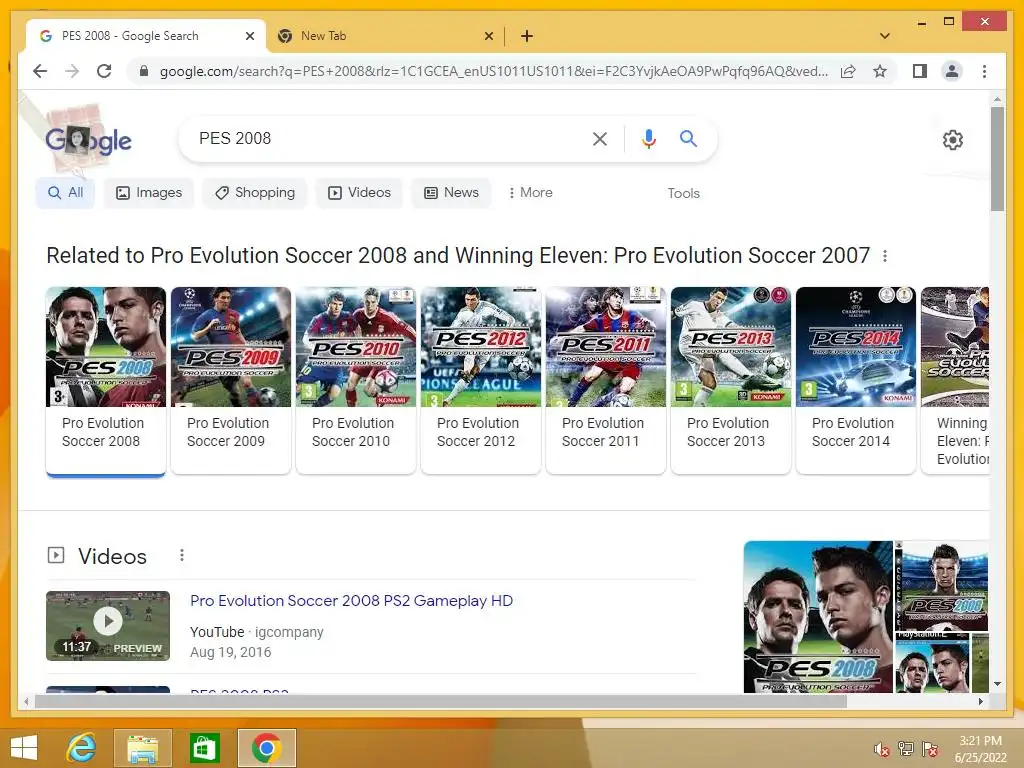Click the vertical scrollbar thumb
Image resolution: width=1024 pixels, height=768 pixels.
[x=997, y=159]
